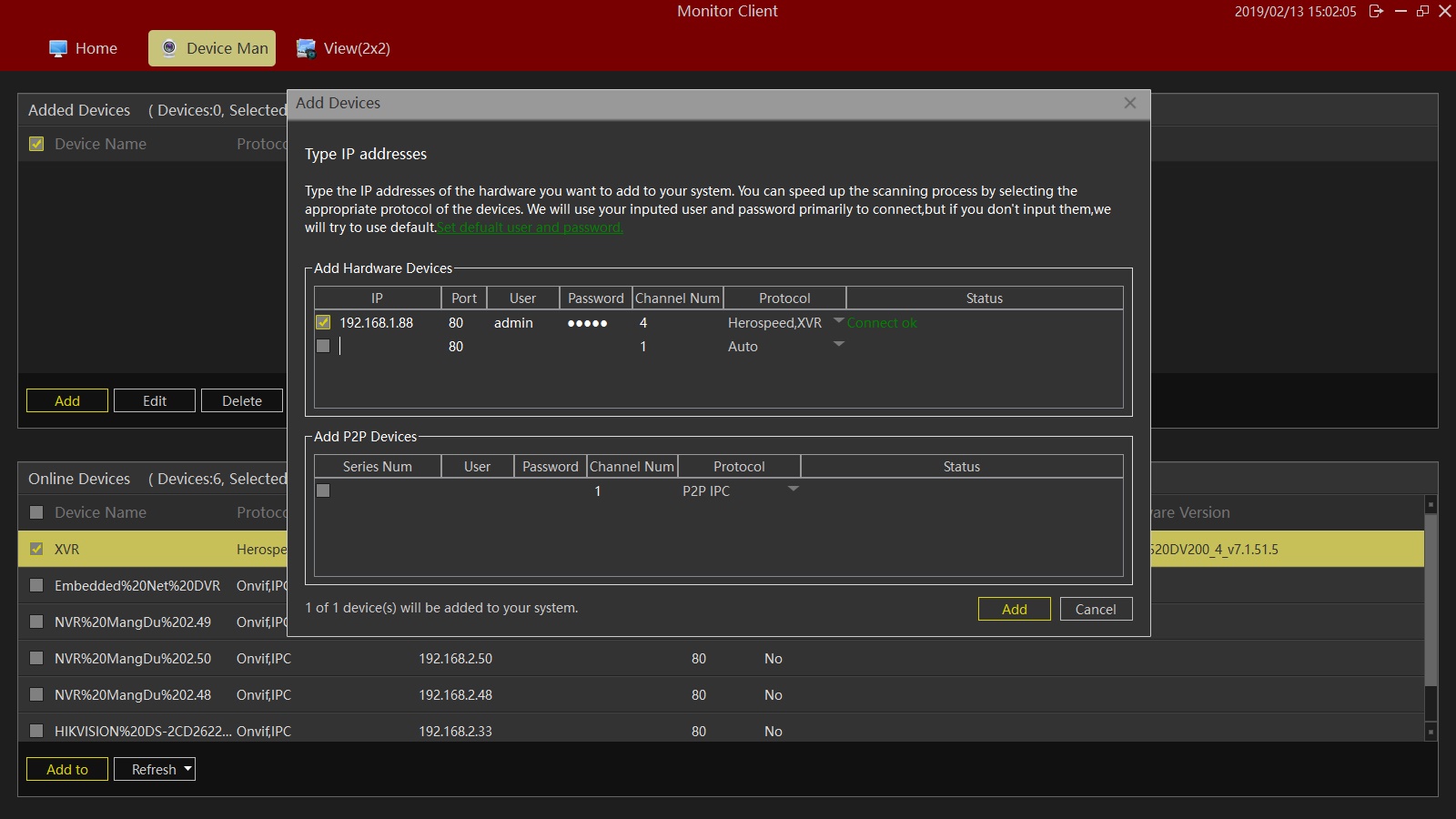The image size is (1456, 819).
Task: Click the Home monitor icon
Action: point(58,49)
